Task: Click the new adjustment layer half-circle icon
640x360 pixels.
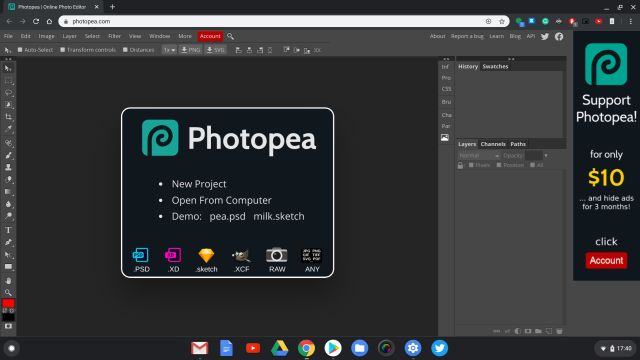Action: coord(518,331)
